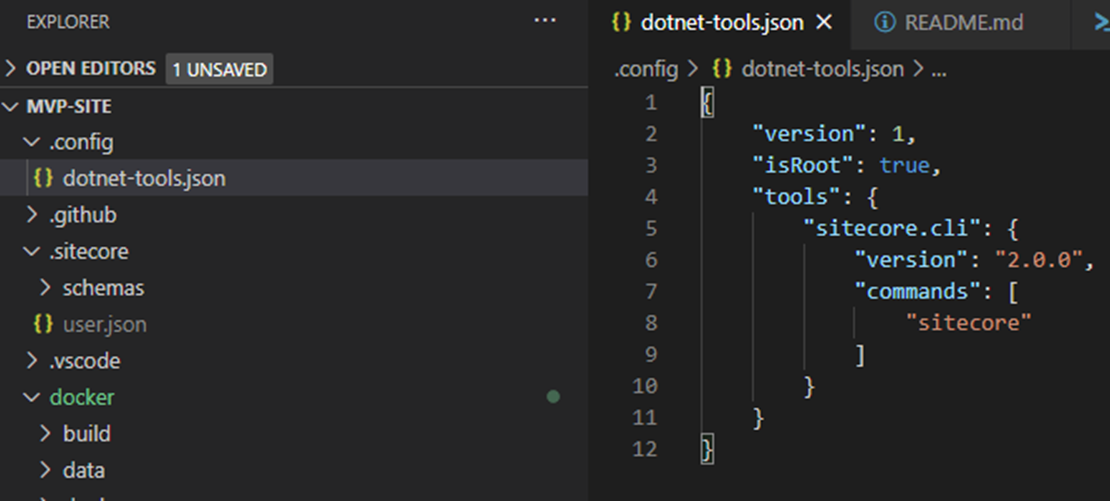Viewport: 1110px width, 501px height.
Task: Click the docker folder modified dot indicator
Action: pos(553,397)
